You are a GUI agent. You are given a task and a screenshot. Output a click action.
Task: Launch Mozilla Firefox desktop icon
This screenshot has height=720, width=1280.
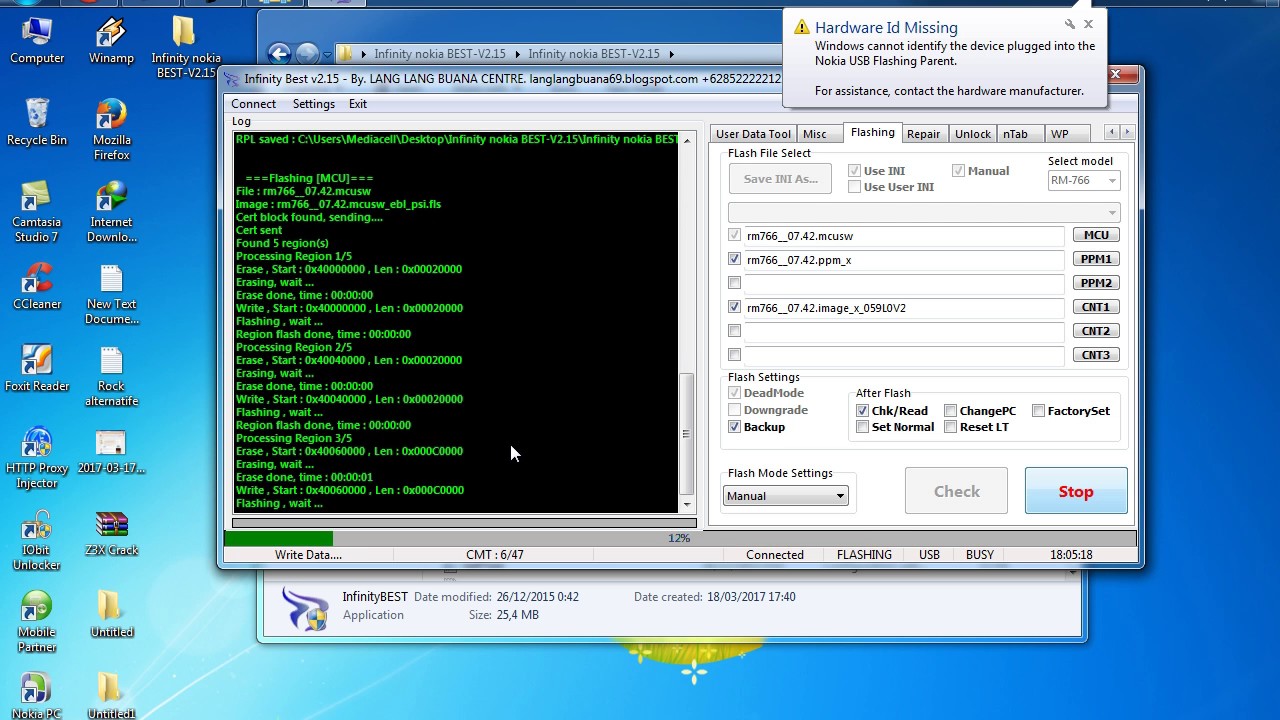(x=111, y=129)
